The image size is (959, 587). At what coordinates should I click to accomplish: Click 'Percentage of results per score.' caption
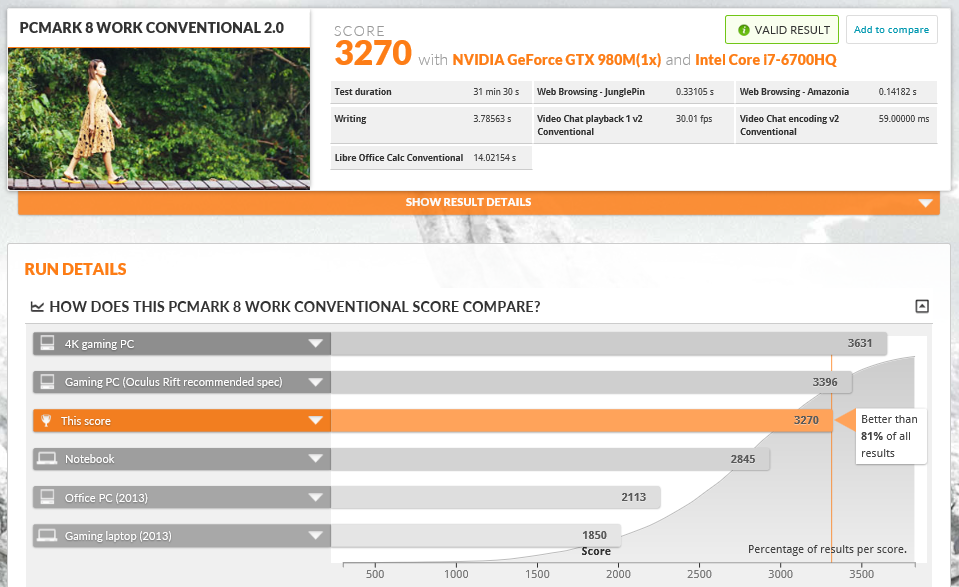827,549
